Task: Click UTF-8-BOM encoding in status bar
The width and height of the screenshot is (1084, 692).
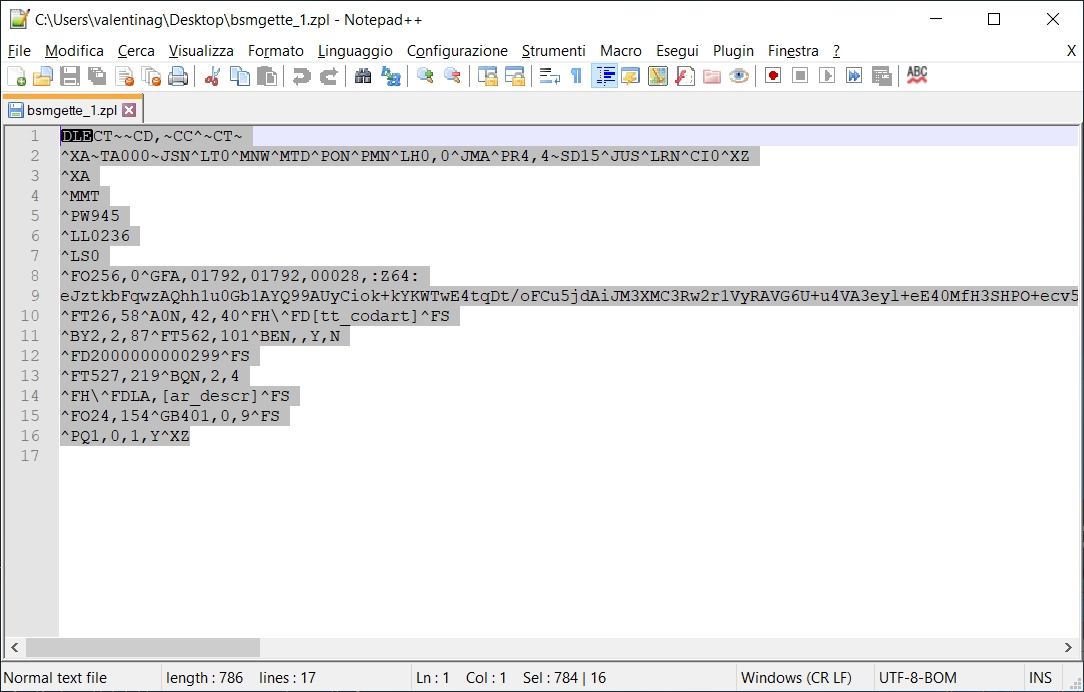Action: coord(917,677)
